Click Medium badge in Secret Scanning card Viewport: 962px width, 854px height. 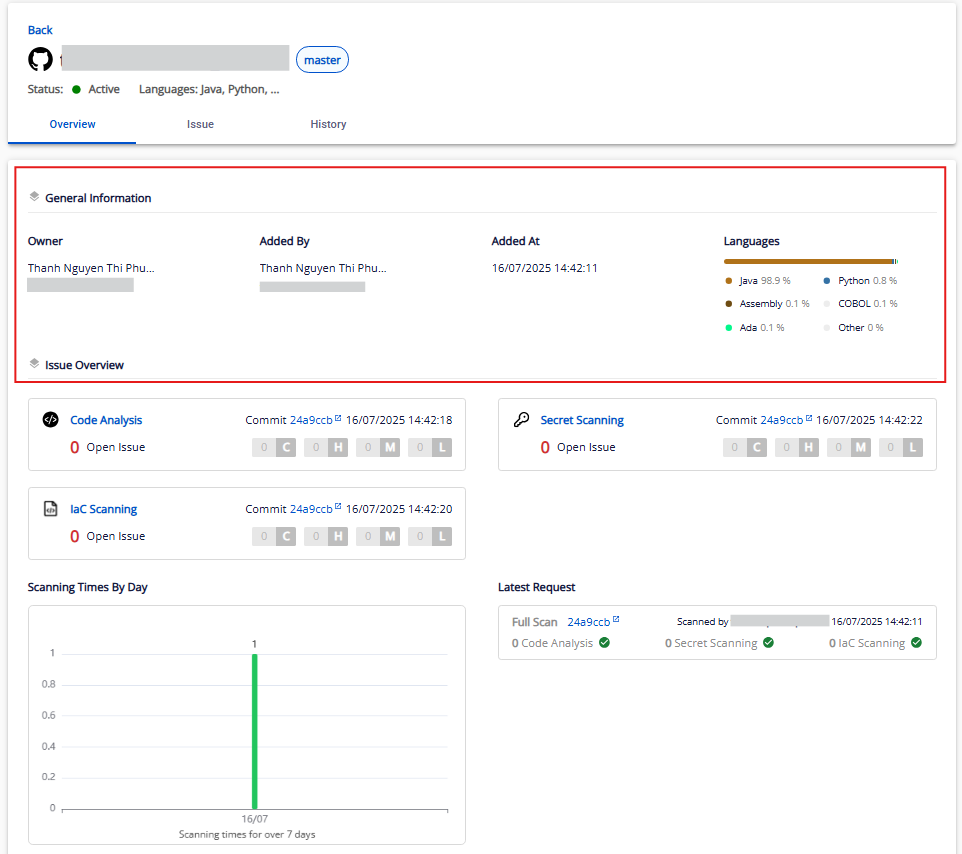tap(849, 447)
